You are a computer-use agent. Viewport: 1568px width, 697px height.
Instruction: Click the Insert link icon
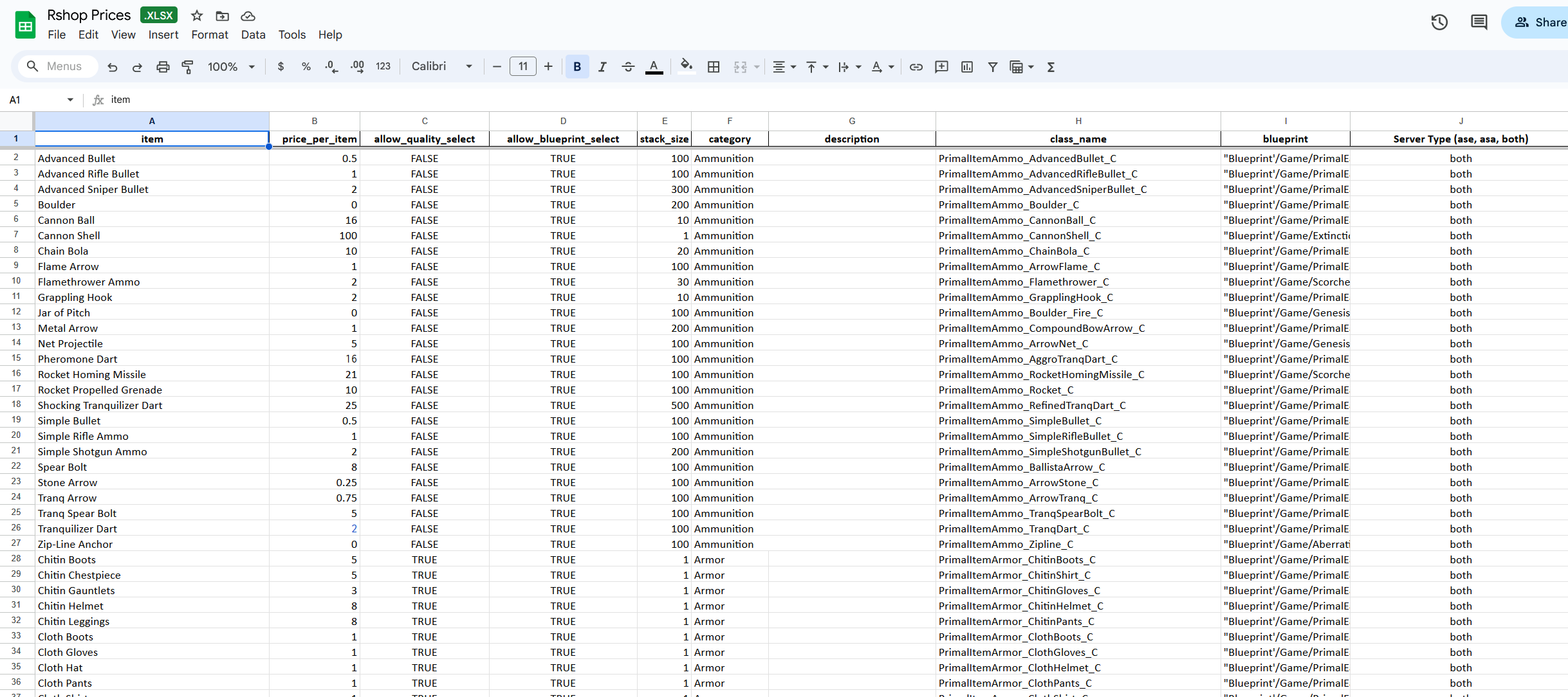click(916, 67)
